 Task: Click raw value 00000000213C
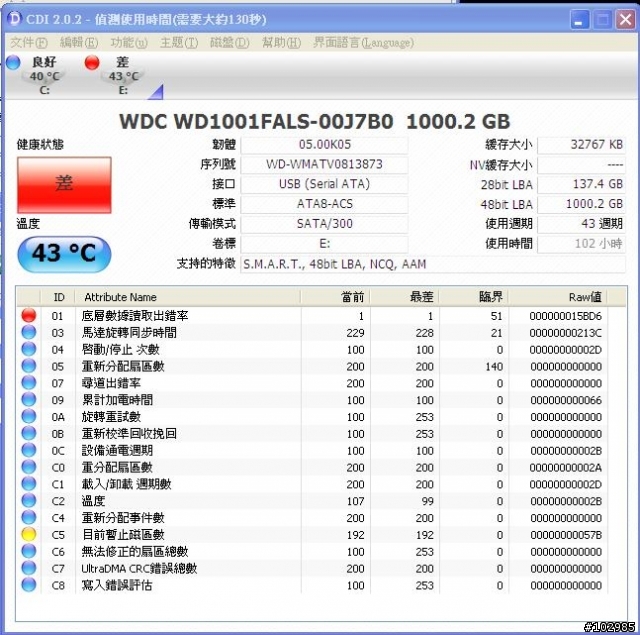(x=566, y=333)
